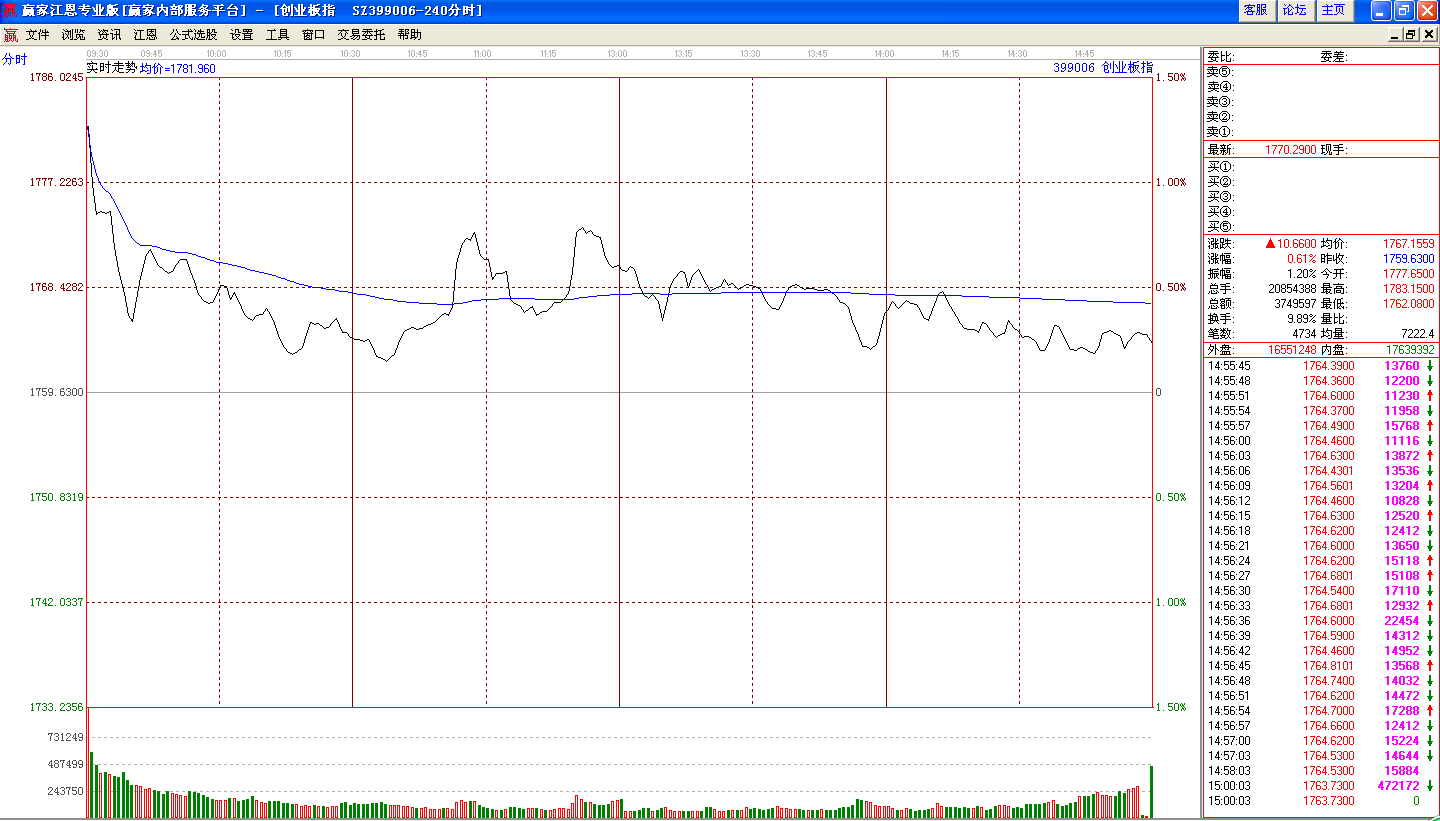Open the 帮助 menu
Screen dimensions: 1440x821
pyautogui.click(x=409, y=34)
